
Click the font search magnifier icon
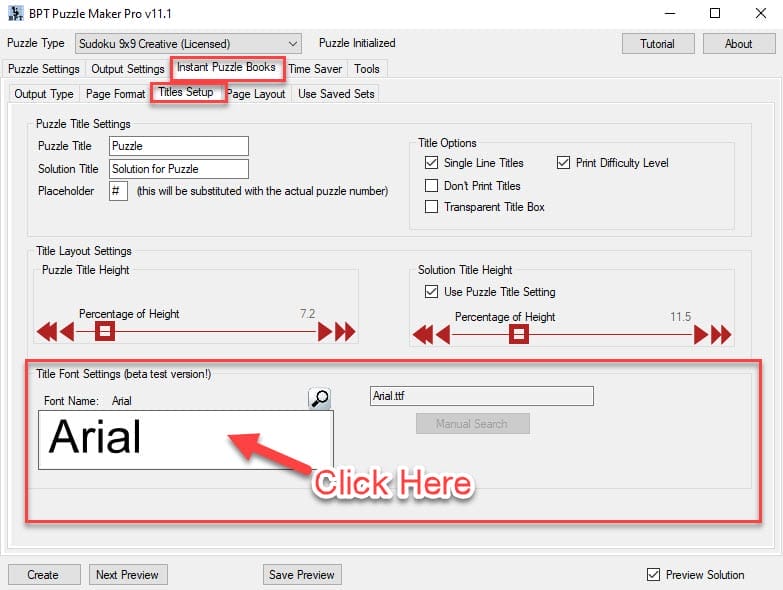tap(319, 398)
